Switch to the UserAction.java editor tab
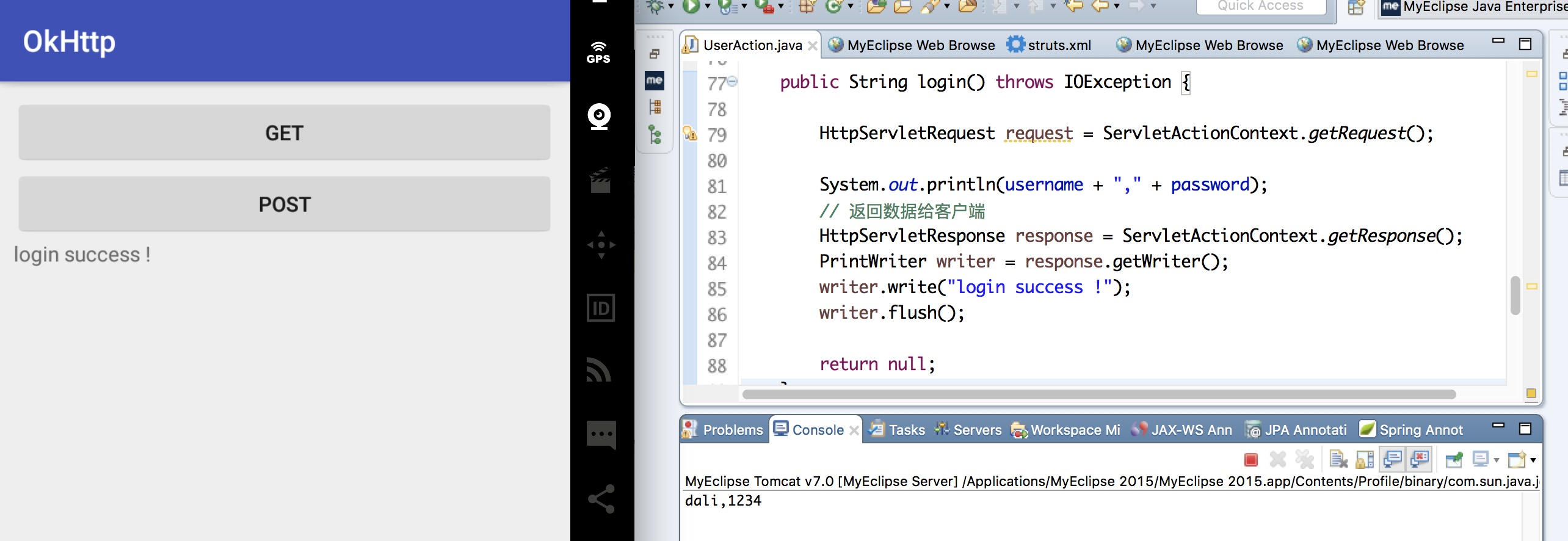This screenshot has height=541, width=1568. point(752,45)
